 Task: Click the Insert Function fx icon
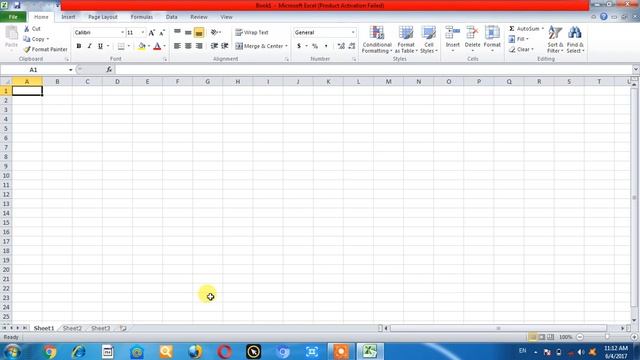pyautogui.click(x=109, y=70)
